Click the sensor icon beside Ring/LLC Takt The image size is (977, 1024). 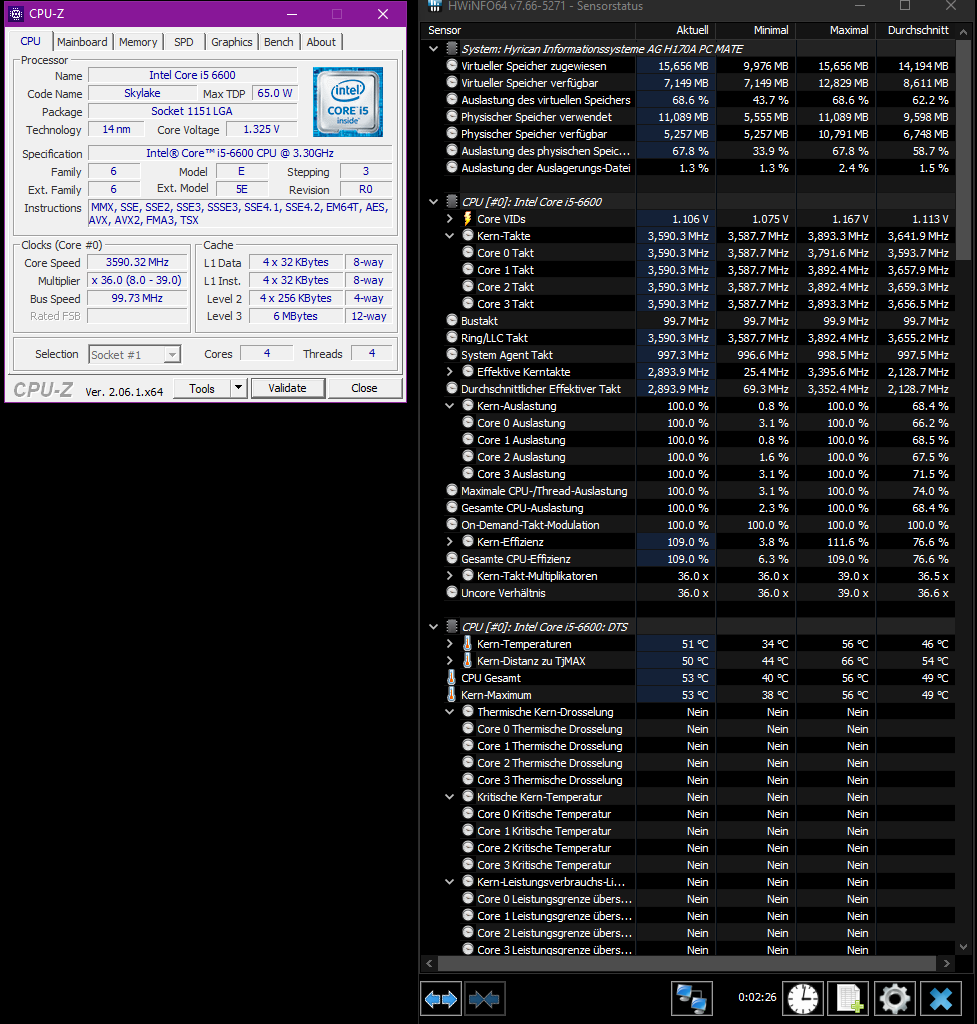tap(452, 338)
